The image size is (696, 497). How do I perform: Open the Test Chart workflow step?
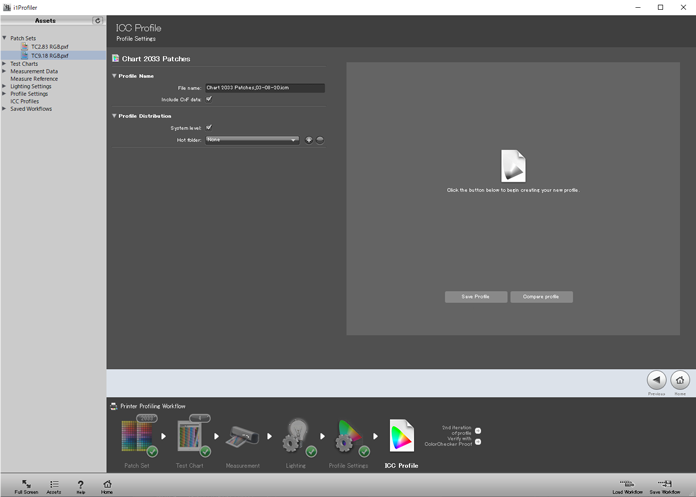191,437
